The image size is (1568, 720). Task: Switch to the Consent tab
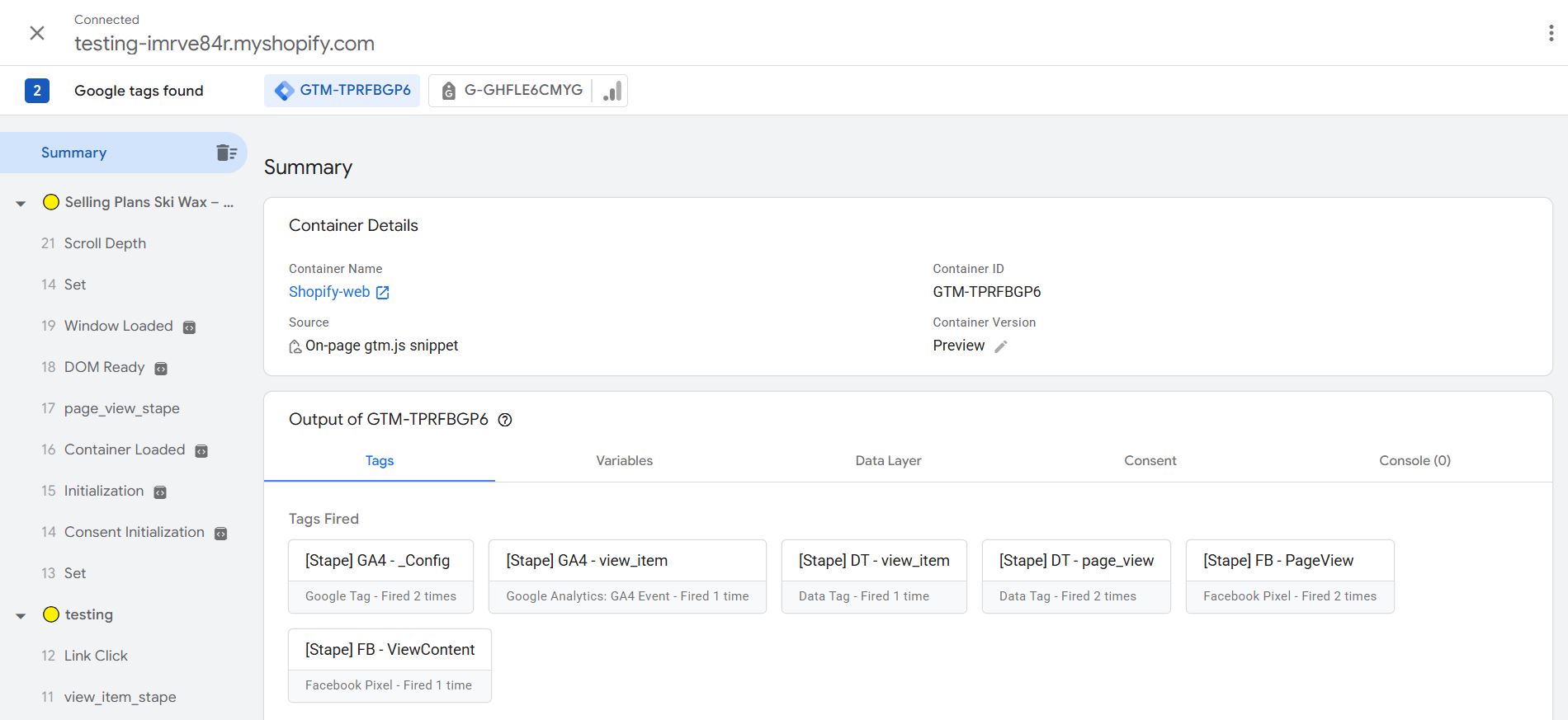coord(1150,461)
